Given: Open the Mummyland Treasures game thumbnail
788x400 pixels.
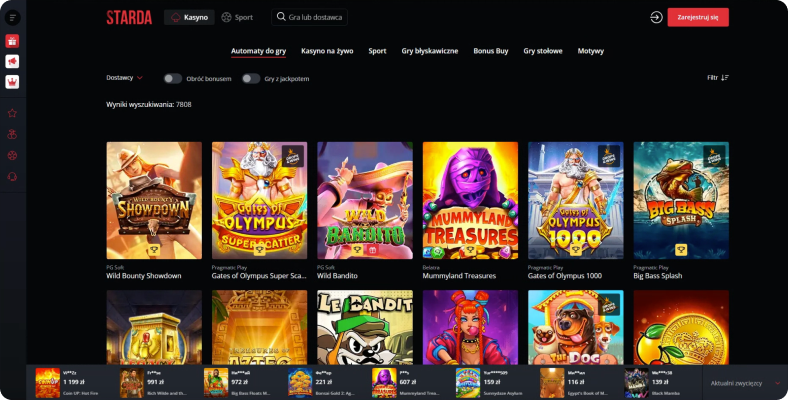Looking at the screenshot, I should click(470, 201).
